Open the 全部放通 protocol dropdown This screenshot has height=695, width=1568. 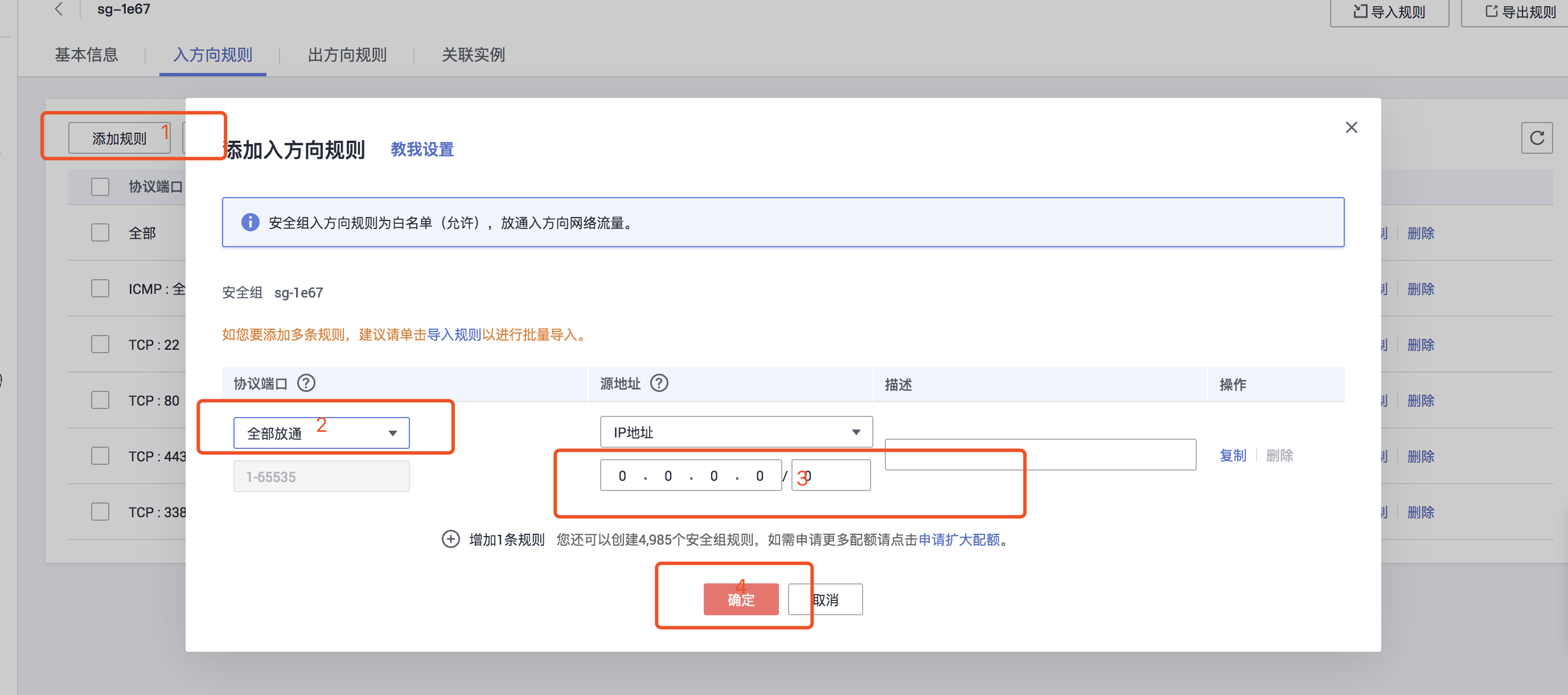pyautogui.click(x=321, y=433)
